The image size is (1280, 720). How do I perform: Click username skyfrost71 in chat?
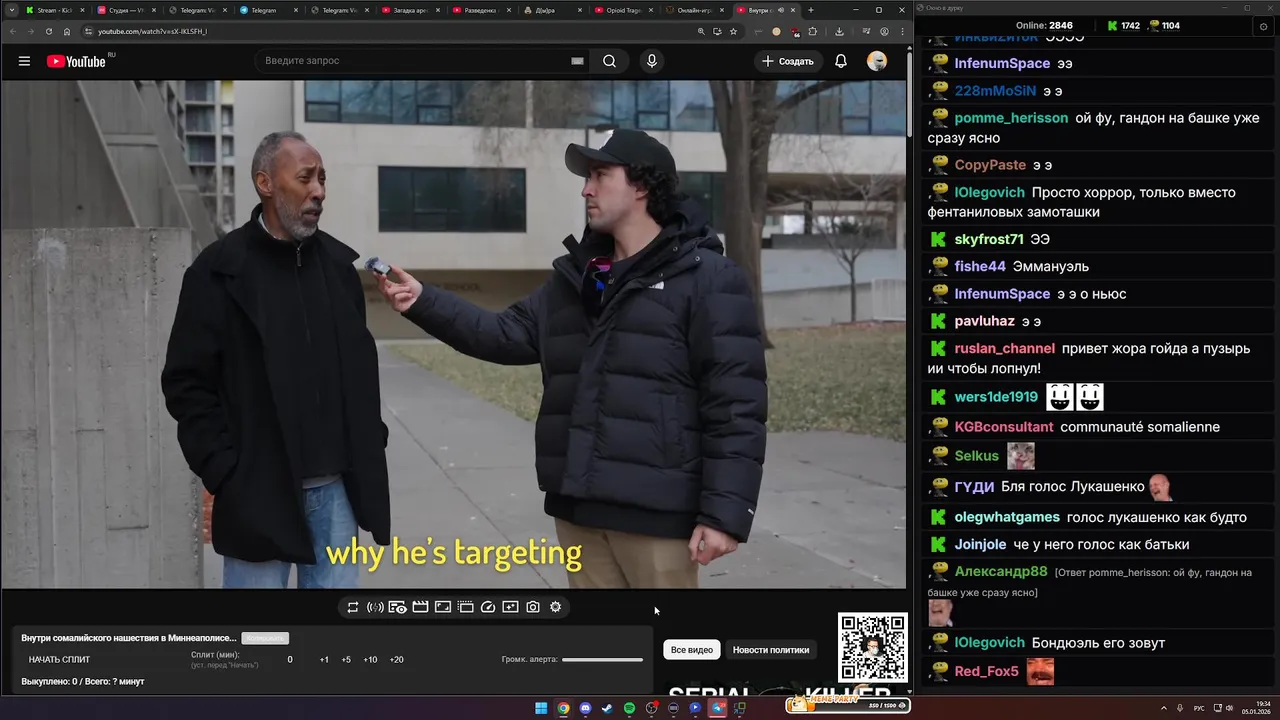tap(989, 240)
